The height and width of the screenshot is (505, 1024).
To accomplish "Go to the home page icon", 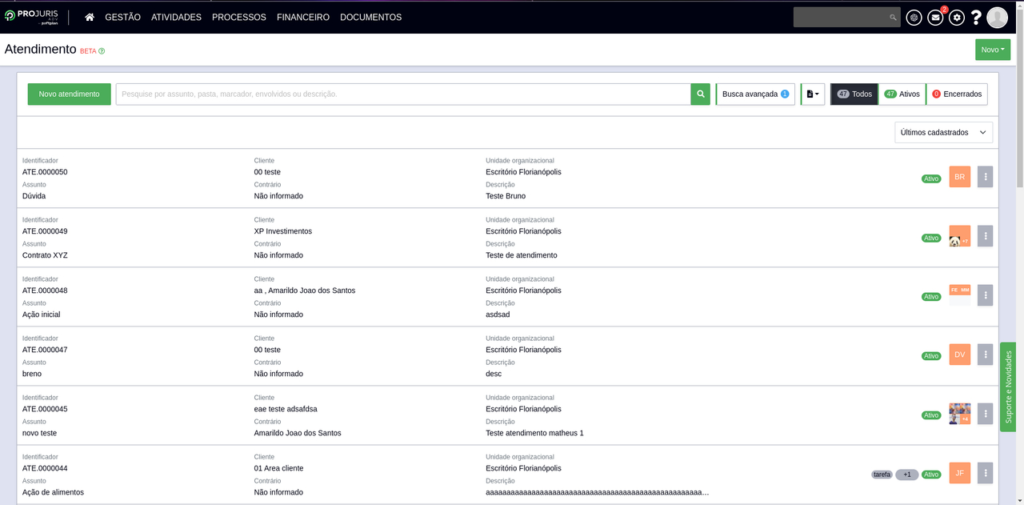I will tap(90, 17).
